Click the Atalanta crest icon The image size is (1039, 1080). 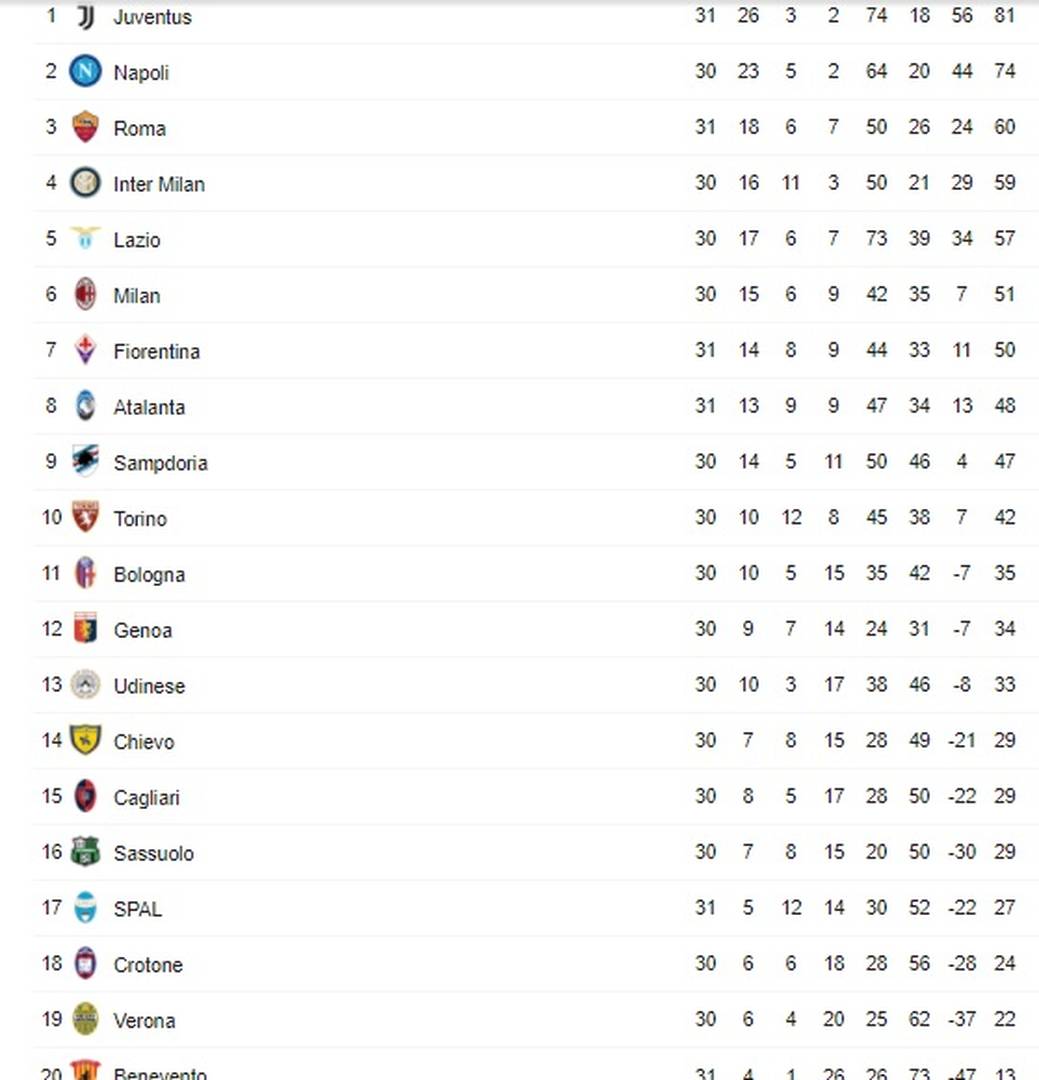tap(85, 406)
